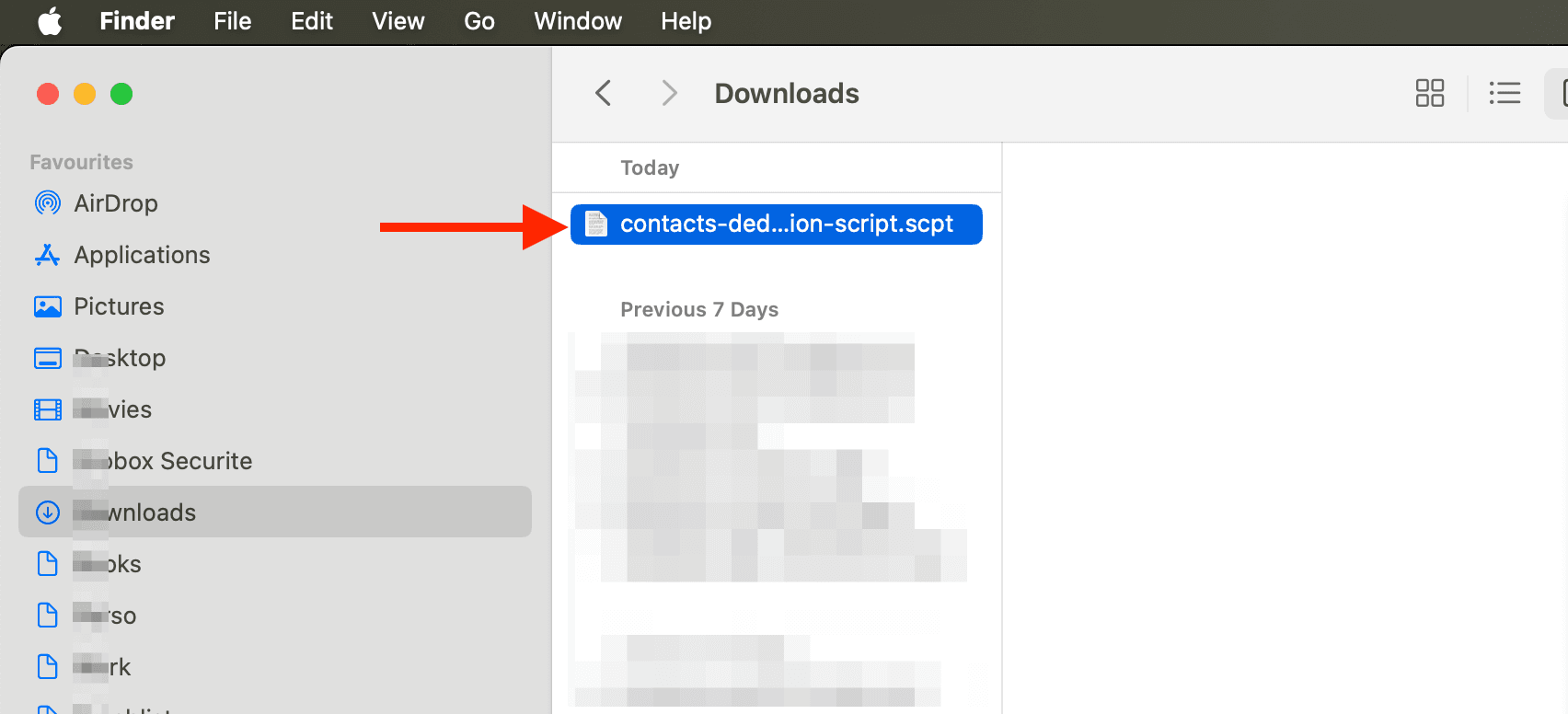The width and height of the screenshot is (1568, 714).
Task: Open the Edit menu
Action: click(x=312, y=21)
